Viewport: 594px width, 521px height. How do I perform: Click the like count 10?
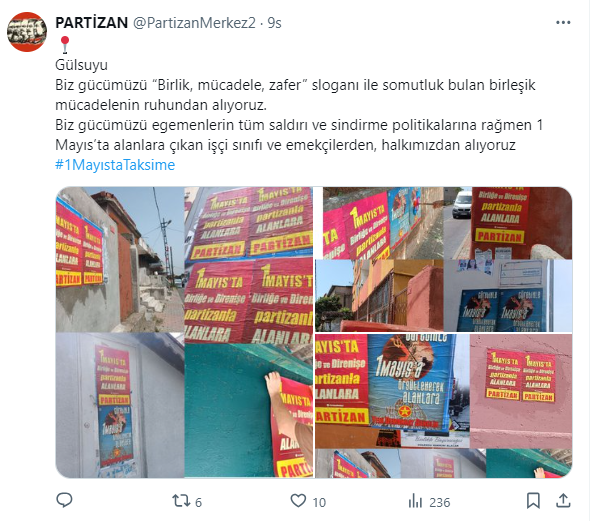click(319, 502)
